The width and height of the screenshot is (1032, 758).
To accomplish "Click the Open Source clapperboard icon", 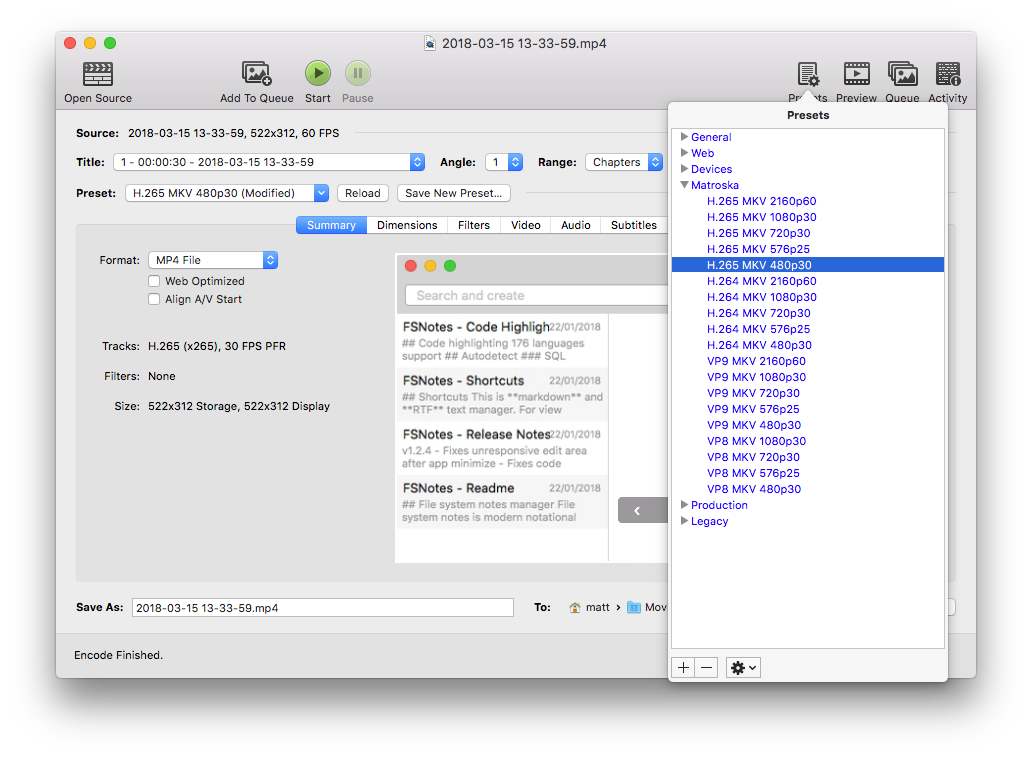I will pyautogui.click(x=97, y=74).
